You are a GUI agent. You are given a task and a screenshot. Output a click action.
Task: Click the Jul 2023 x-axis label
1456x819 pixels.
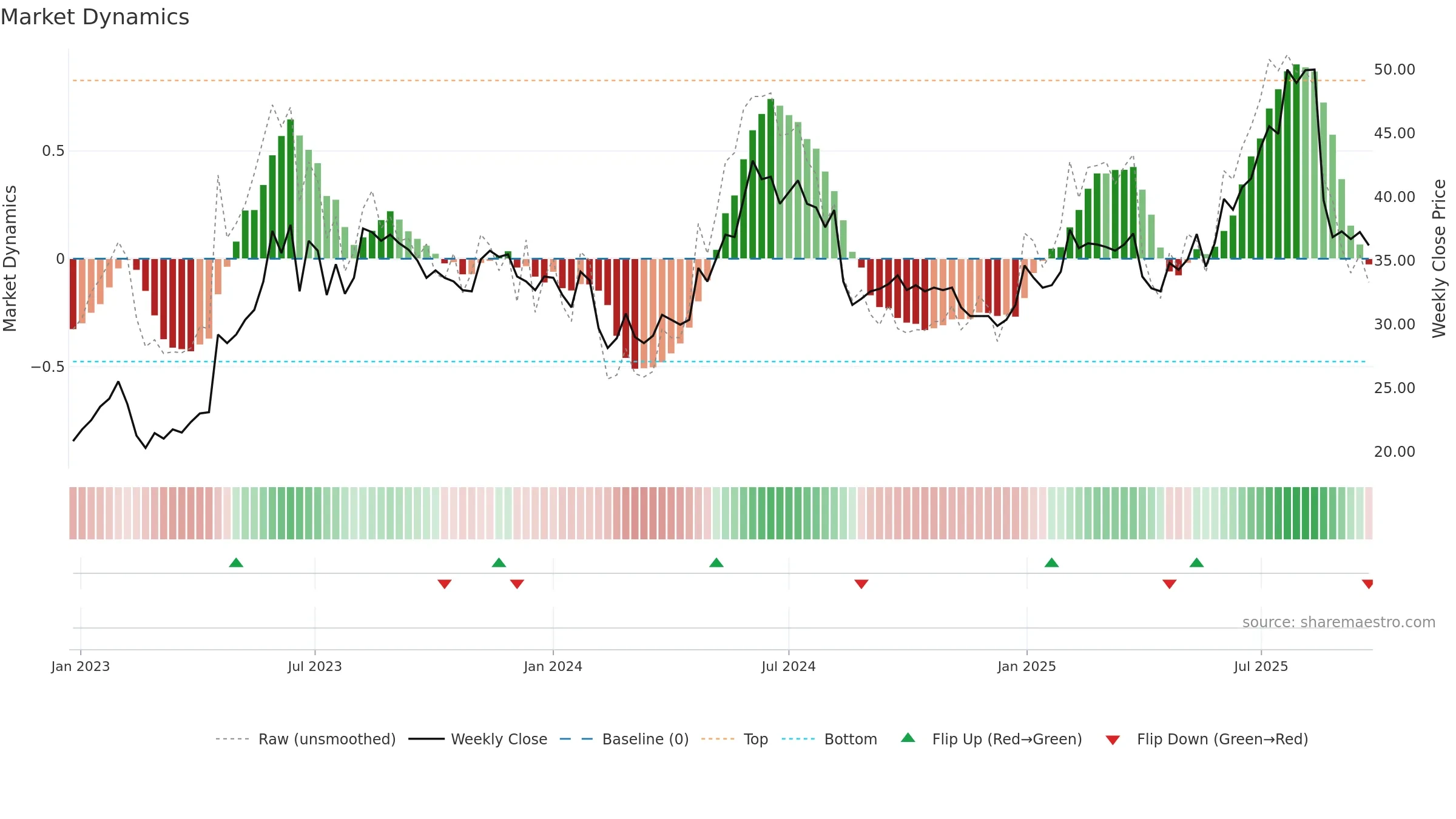pyautogui.click(x=315, y=666)
